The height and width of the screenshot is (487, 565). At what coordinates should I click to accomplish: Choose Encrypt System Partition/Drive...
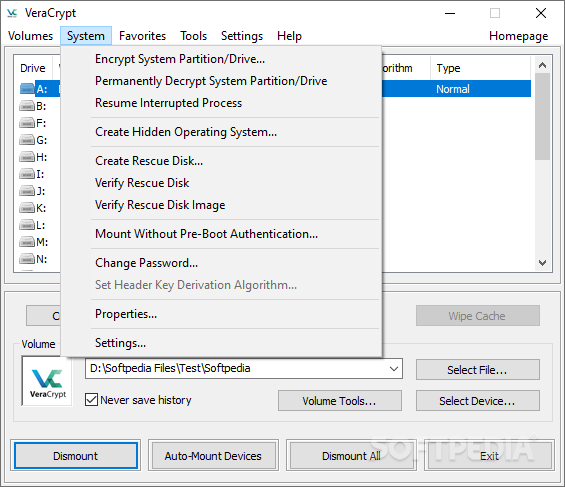coord(221,59)
